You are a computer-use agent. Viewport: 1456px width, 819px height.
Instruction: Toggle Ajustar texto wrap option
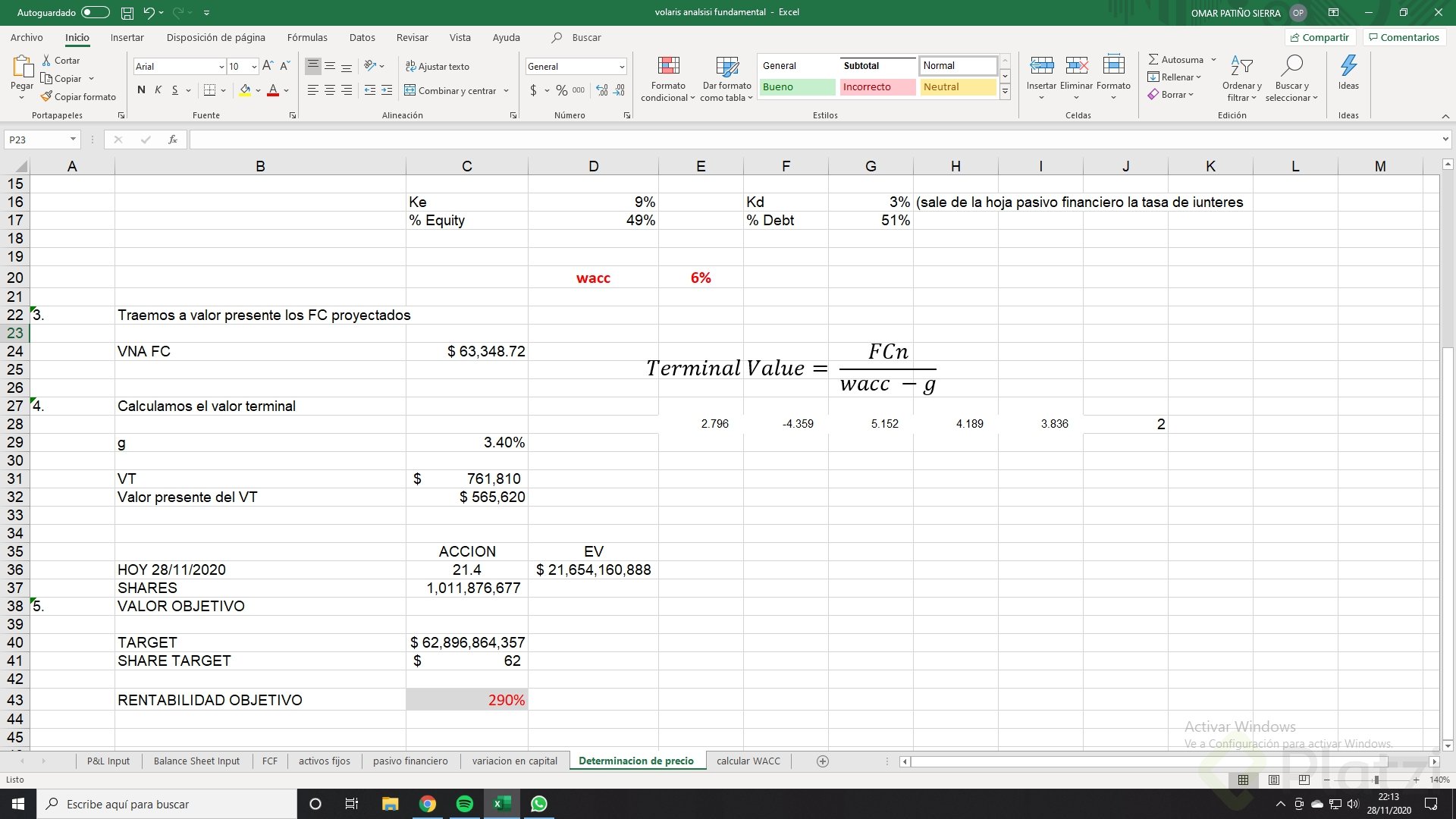pos(438,67)
